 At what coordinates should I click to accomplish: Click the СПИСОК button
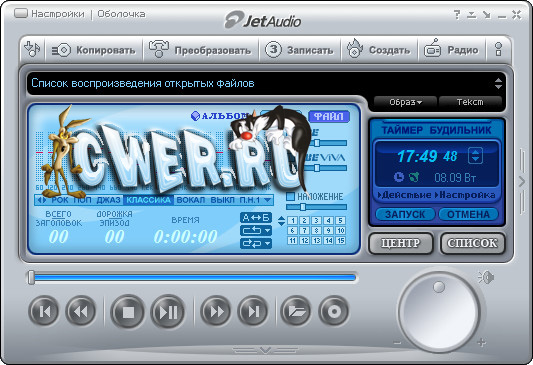pos(472,243)
